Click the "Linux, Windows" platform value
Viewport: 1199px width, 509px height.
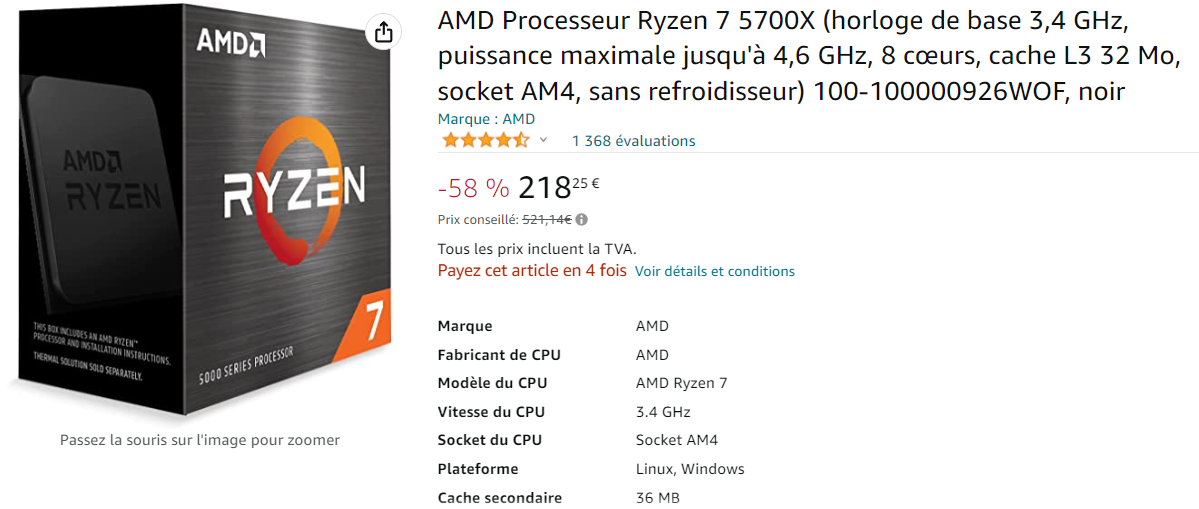pyautogui.click(x=690, y=469)
